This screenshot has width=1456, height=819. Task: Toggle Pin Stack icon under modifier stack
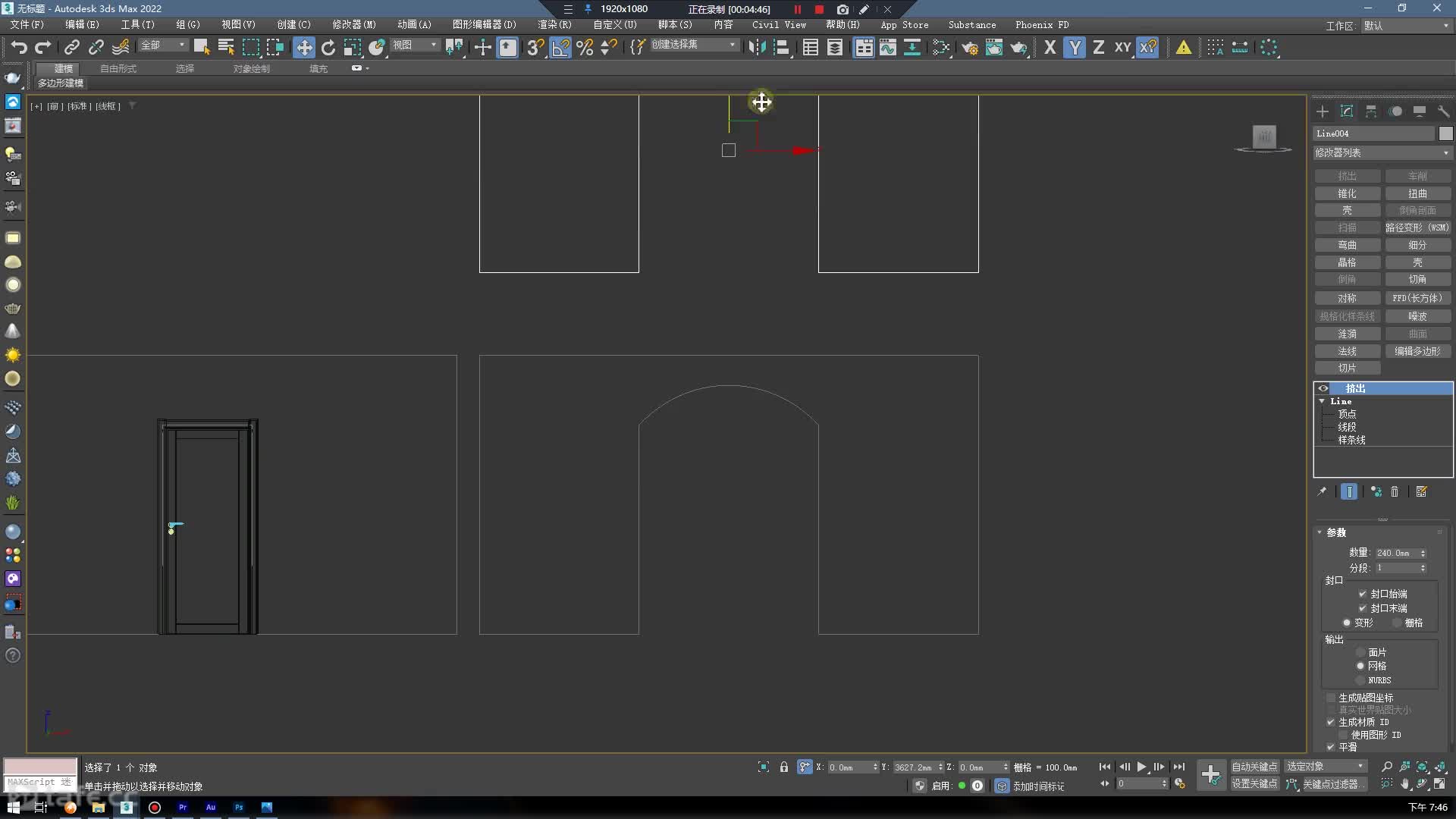tap(1322, 492)
